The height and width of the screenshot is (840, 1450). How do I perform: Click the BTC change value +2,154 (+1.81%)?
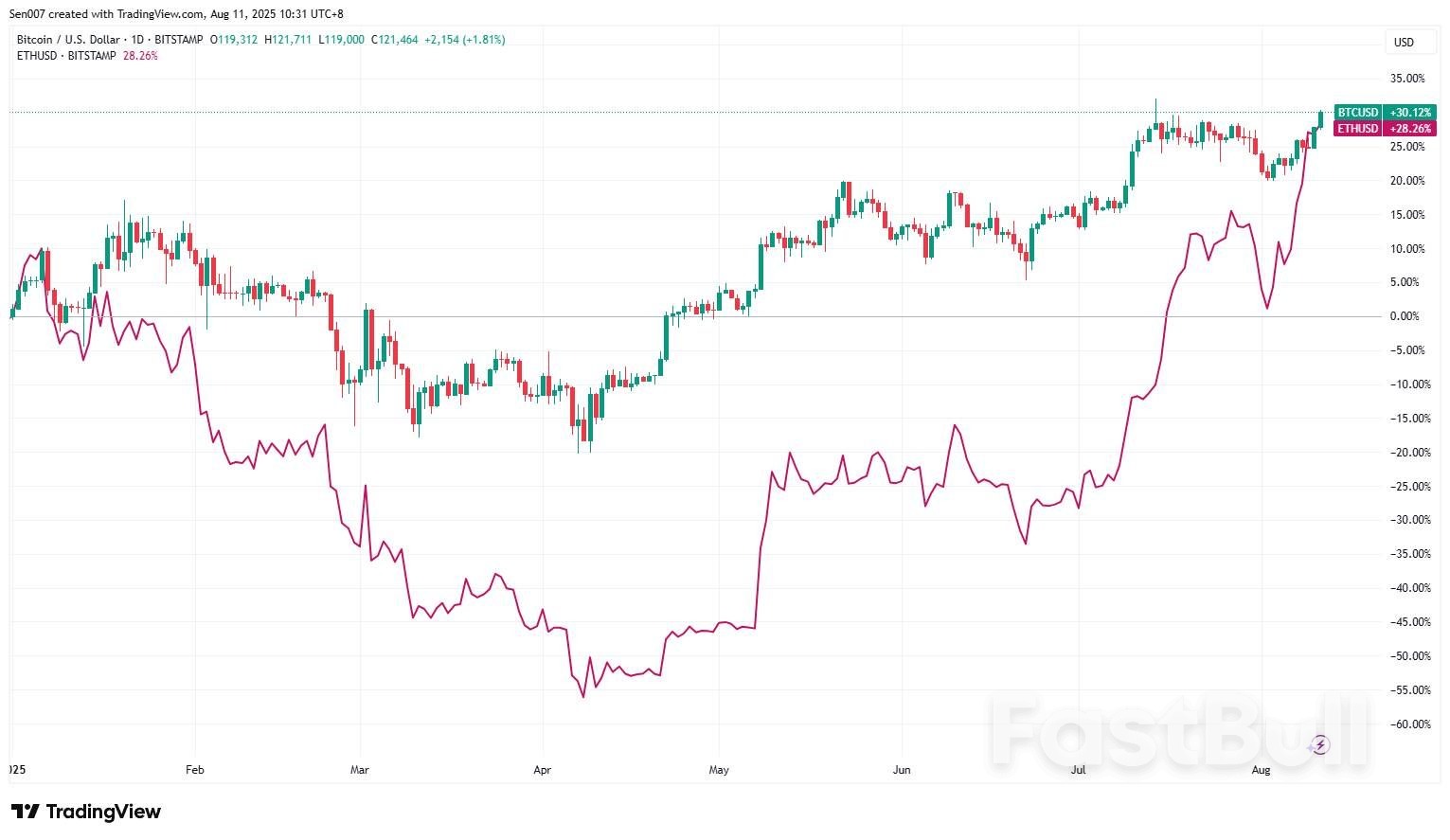[464, 40]
